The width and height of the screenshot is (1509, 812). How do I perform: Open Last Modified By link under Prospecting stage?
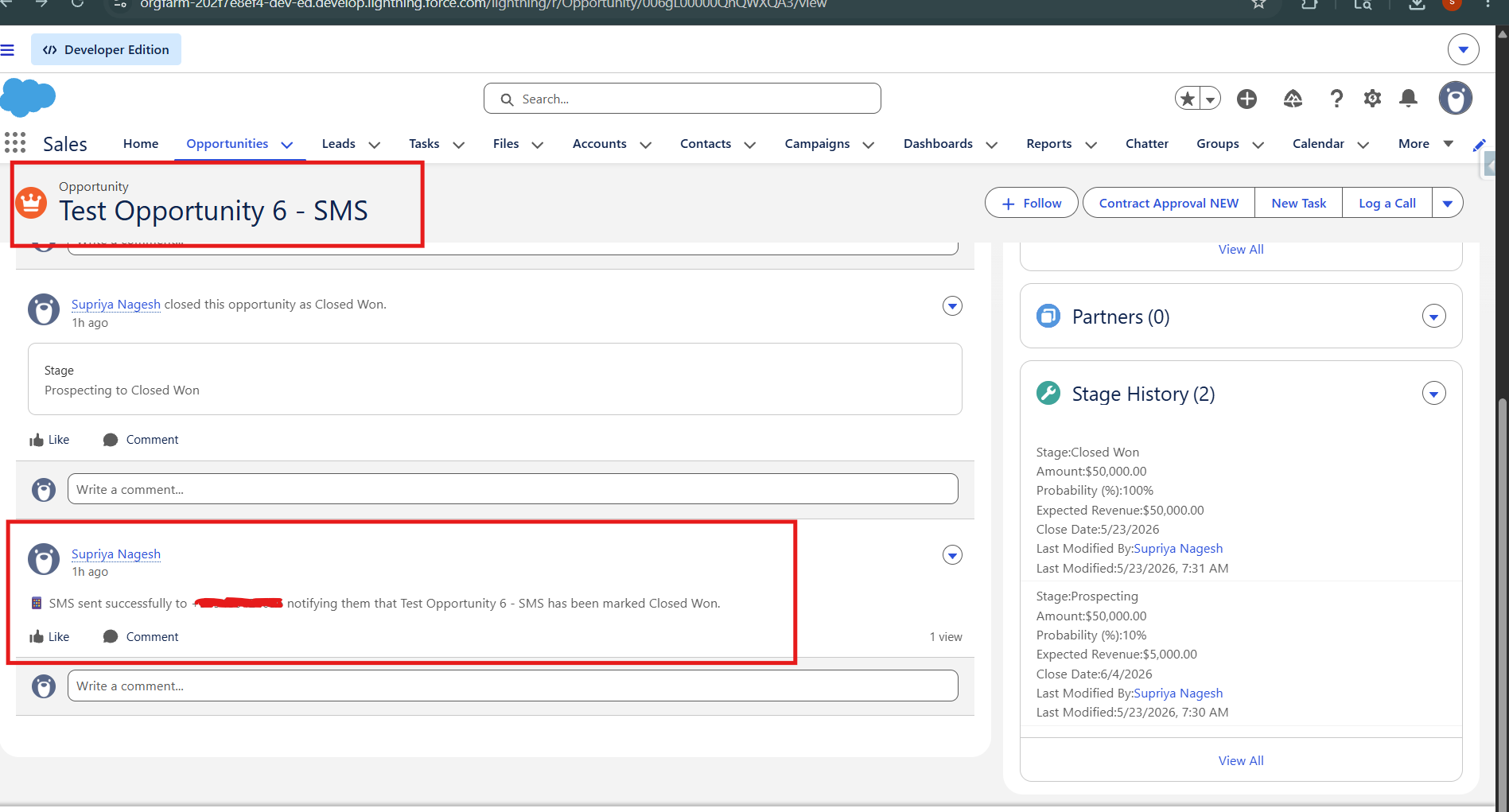(1178, 694)
